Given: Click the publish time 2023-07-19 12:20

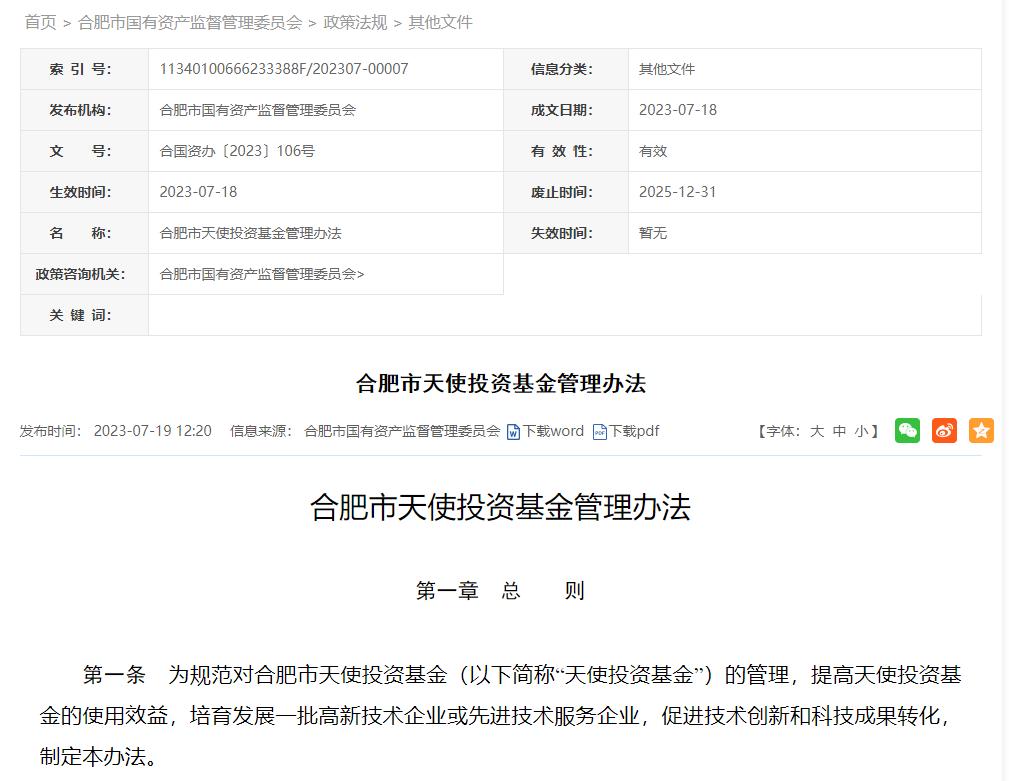Looking at the screenshot, I should tap(153, 431).
